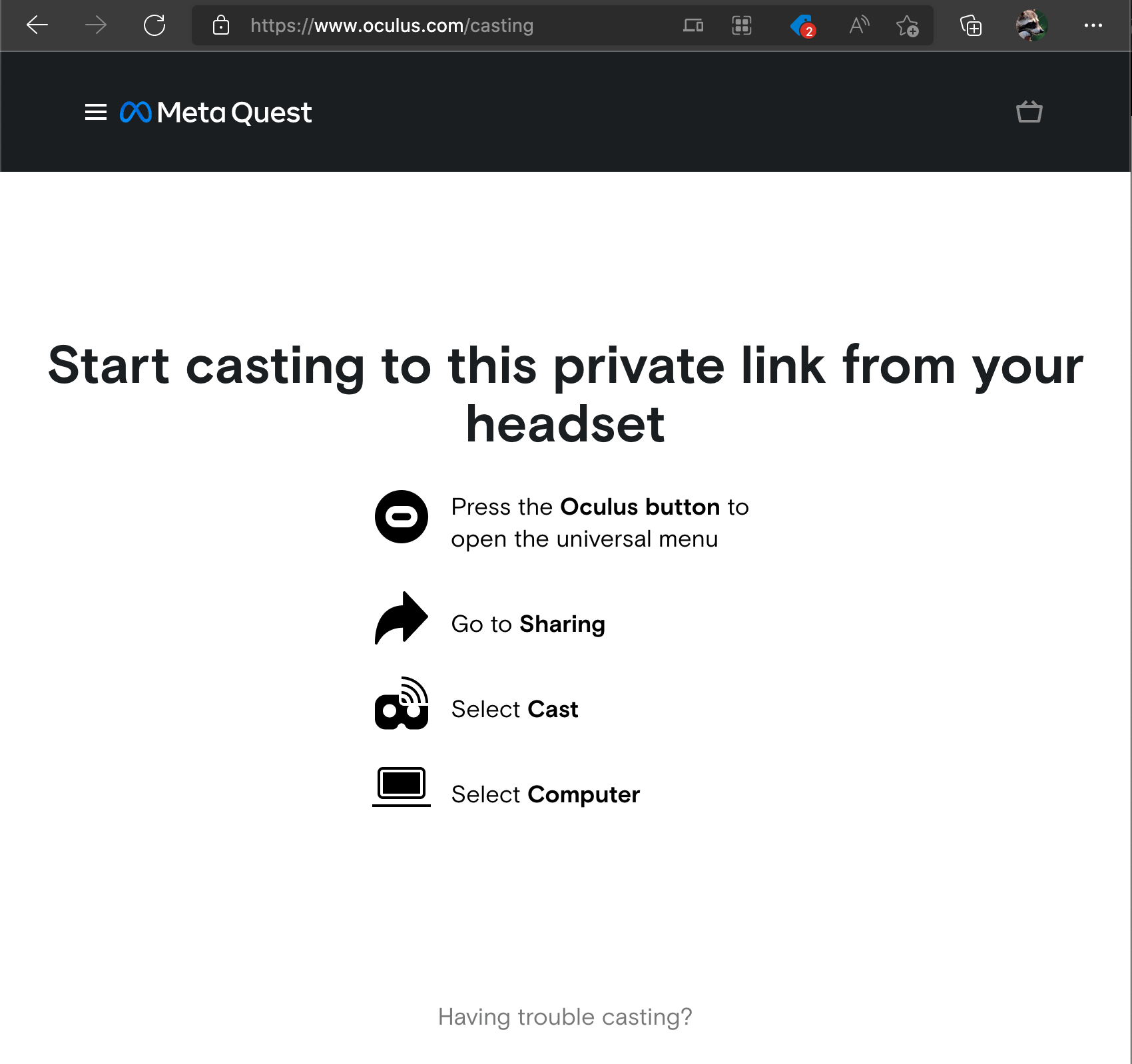Open the Meta Quest hamburger menu

(x=96, y=112)
